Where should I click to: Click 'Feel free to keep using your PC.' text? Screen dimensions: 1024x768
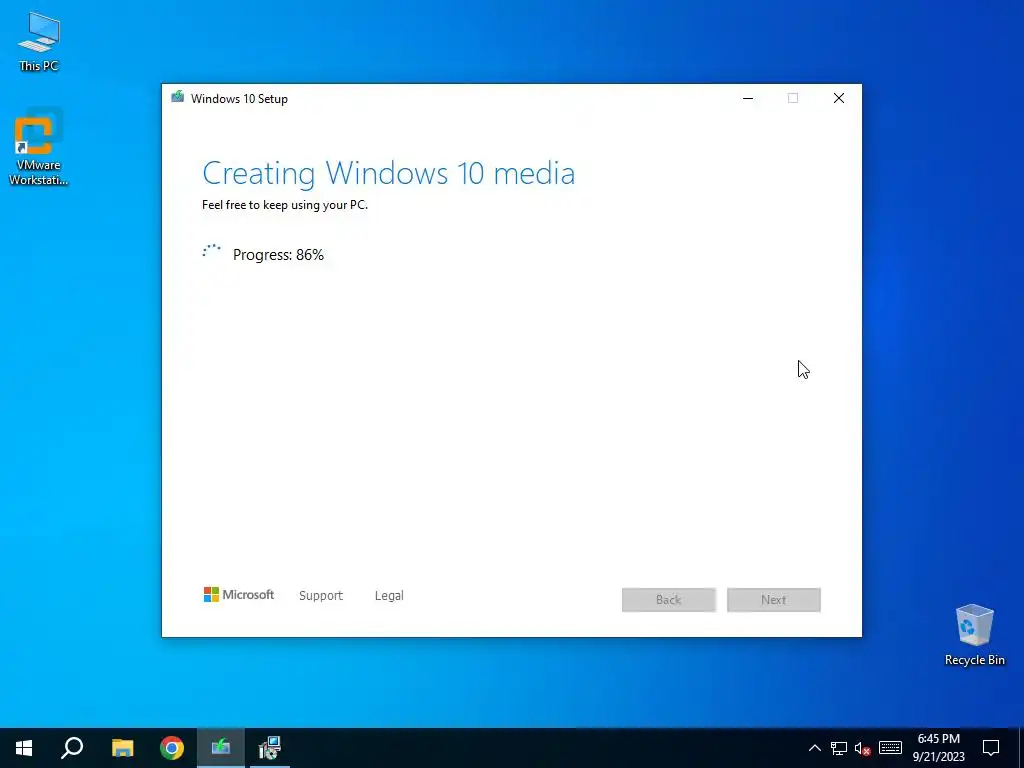285,205
